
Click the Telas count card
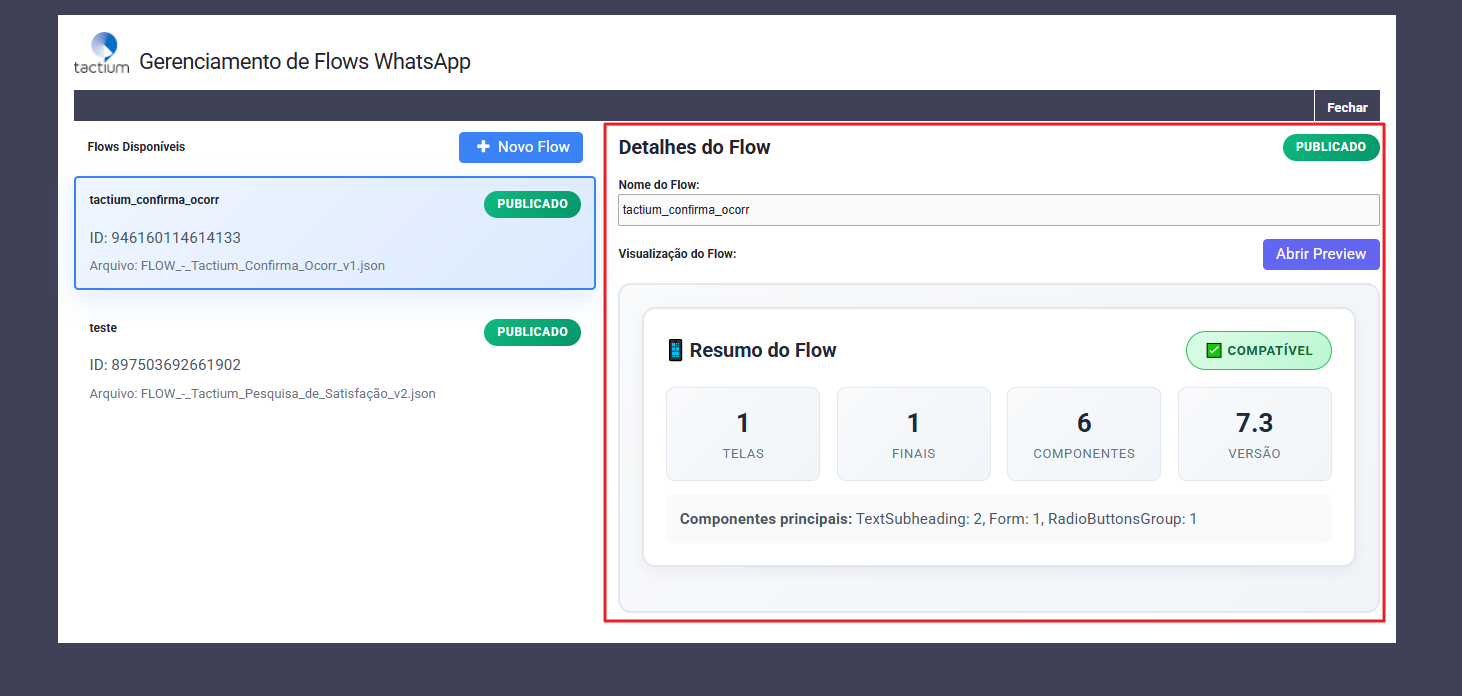pos(743,434)
